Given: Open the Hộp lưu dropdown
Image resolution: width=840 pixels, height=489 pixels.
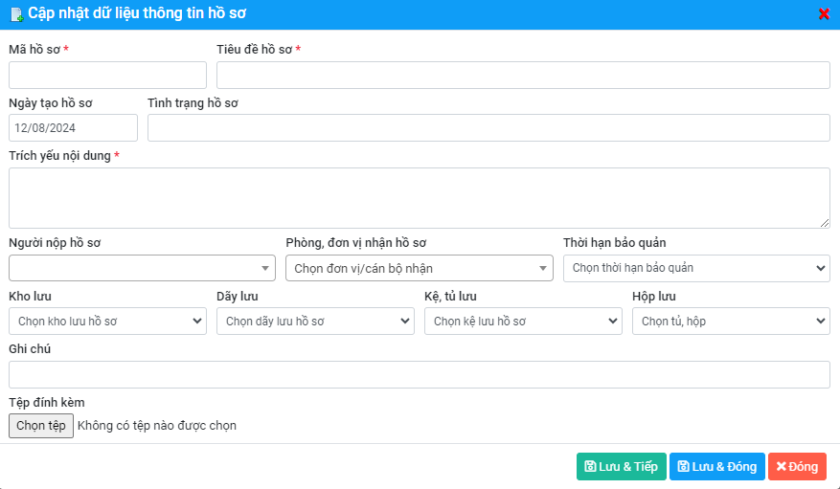Looking at the screenshot, I should (x=731, y=321).
